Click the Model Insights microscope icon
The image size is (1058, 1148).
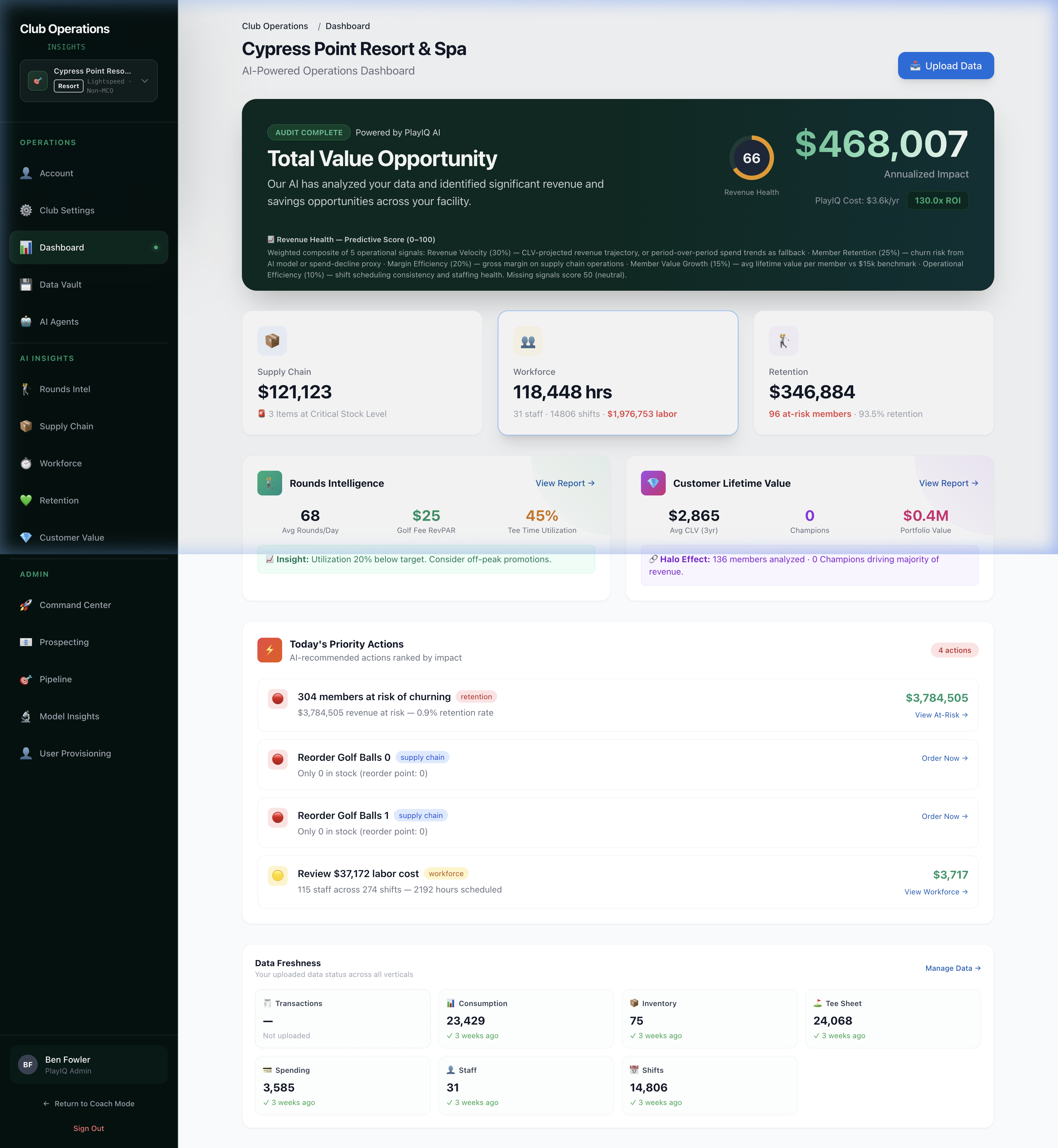click(x=26, y=717)
